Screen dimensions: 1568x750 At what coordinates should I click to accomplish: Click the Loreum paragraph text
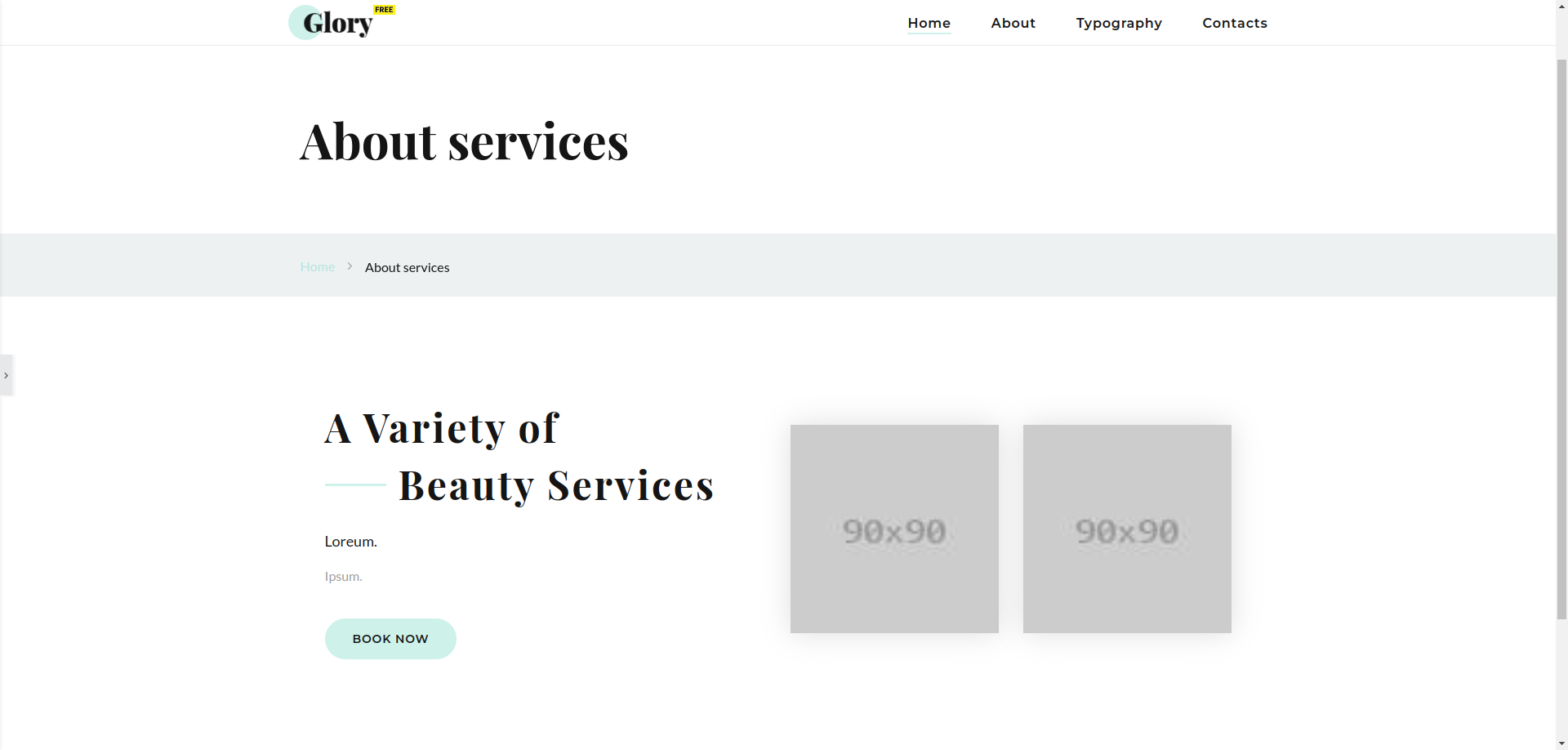point(350,541)
